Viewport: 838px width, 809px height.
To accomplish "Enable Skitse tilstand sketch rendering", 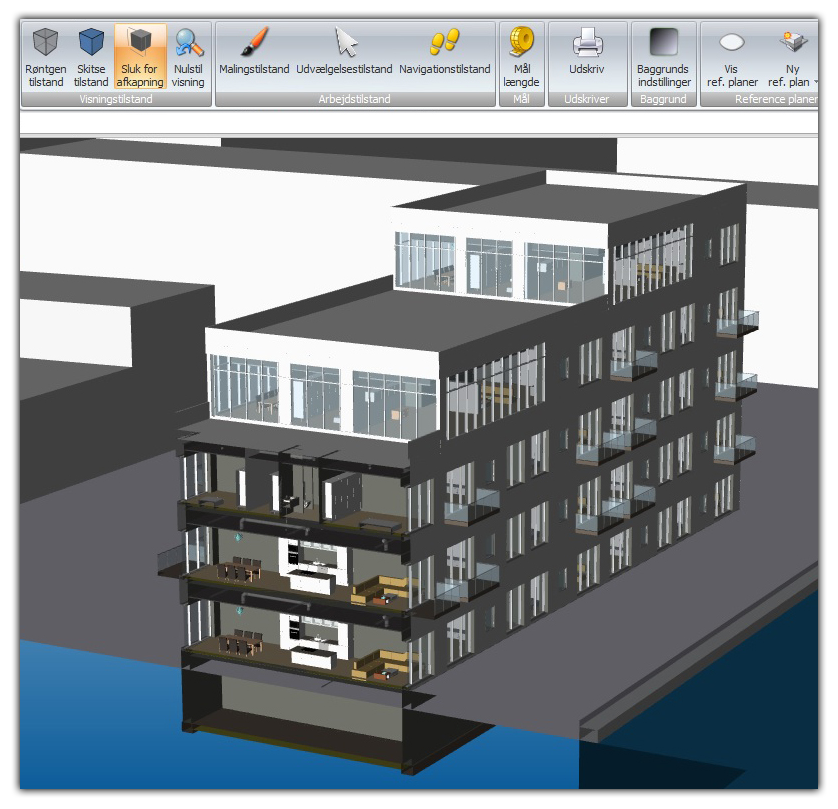I will [x=91, y=55].
